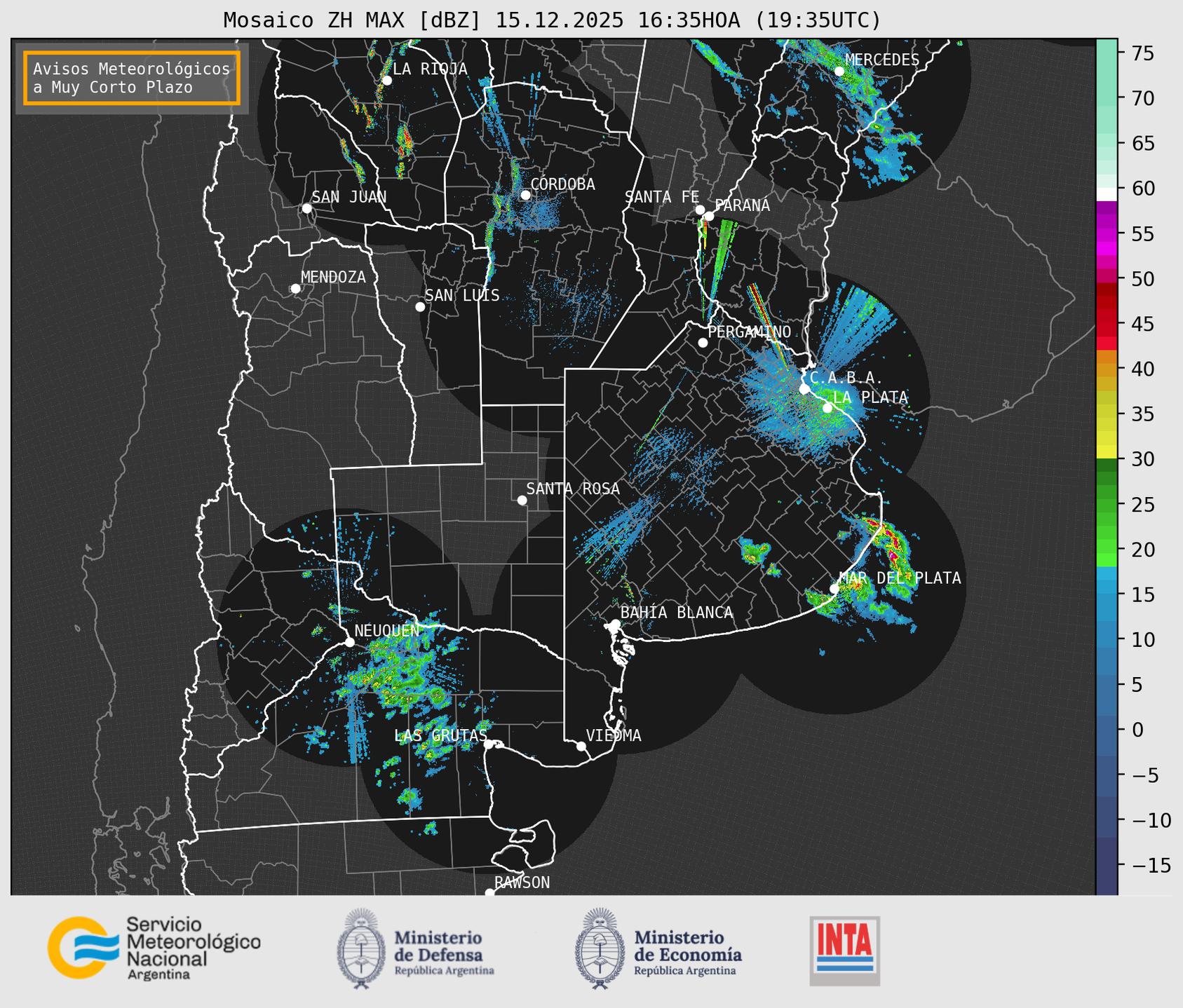1183x1008 pixels.
Task: Click the CÓRDOBA label text
Action: coord(562,184)
